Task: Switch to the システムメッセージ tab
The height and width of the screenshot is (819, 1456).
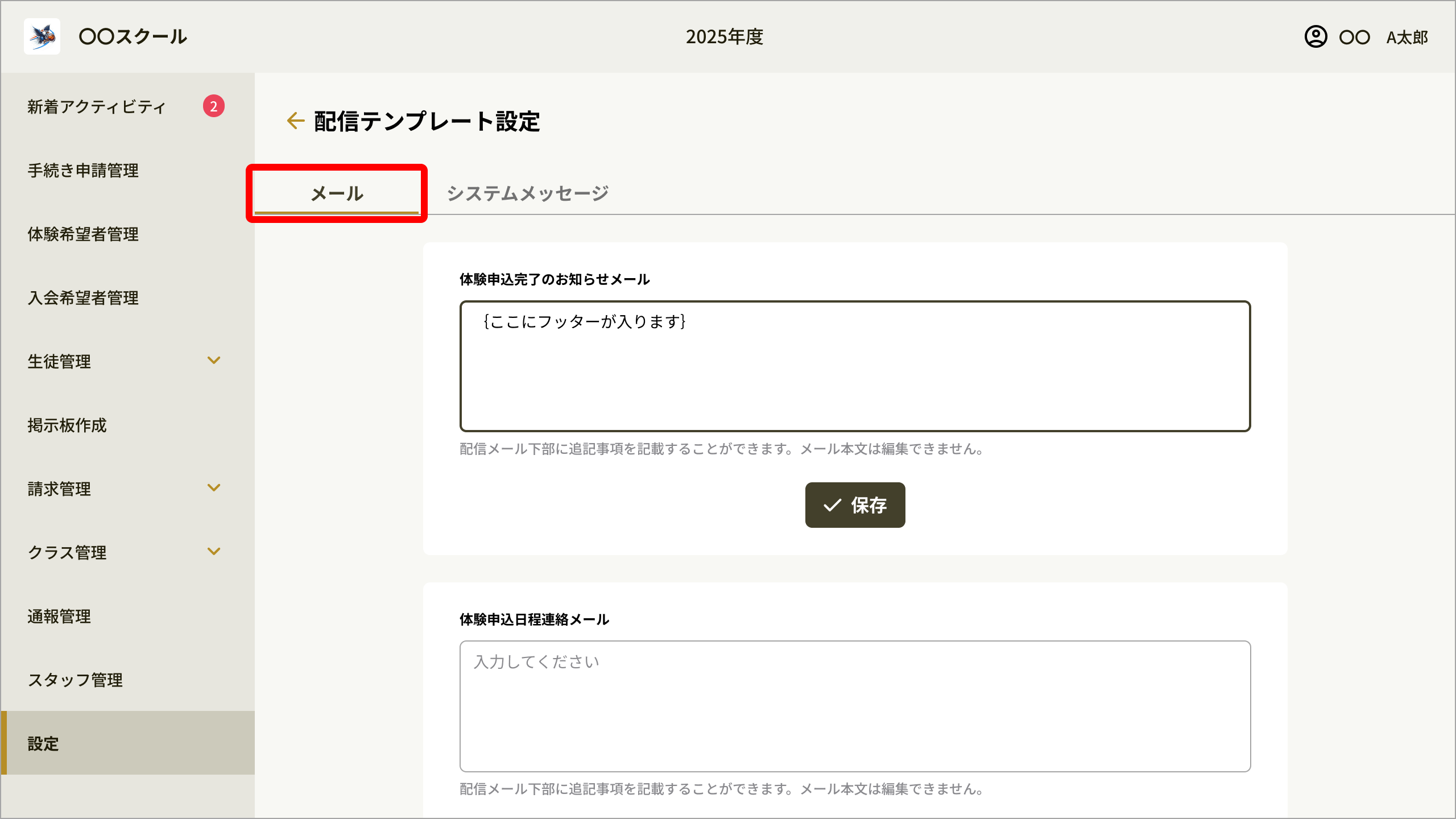Action: click(528, 193)
